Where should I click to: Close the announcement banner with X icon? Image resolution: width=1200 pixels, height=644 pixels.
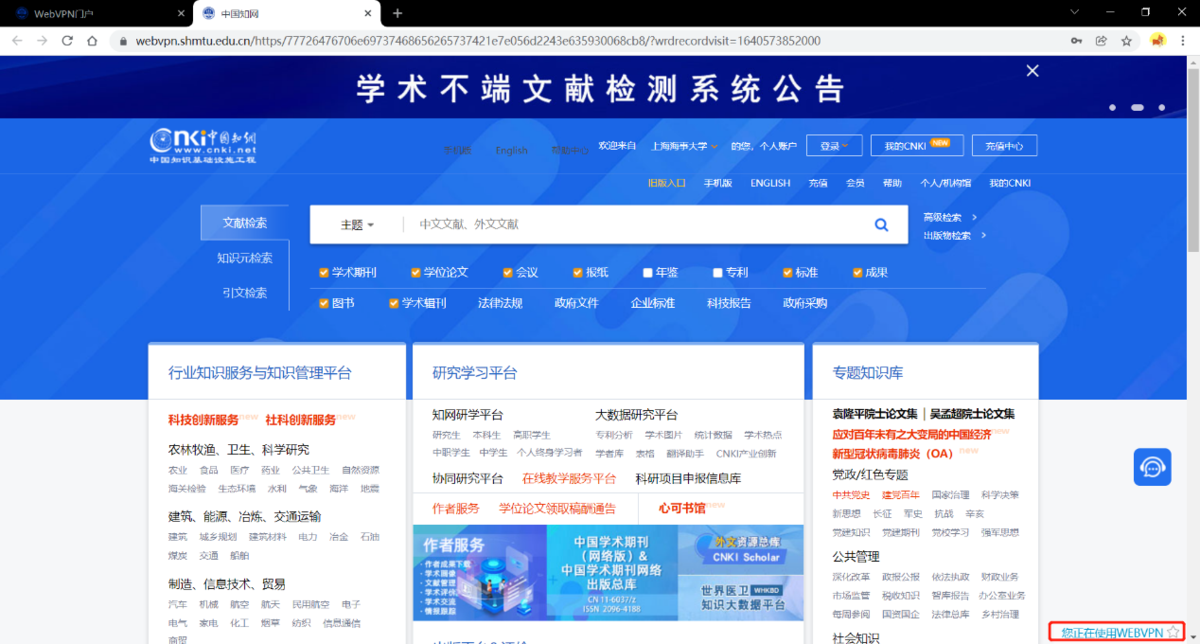click(x=1033, y=70)
